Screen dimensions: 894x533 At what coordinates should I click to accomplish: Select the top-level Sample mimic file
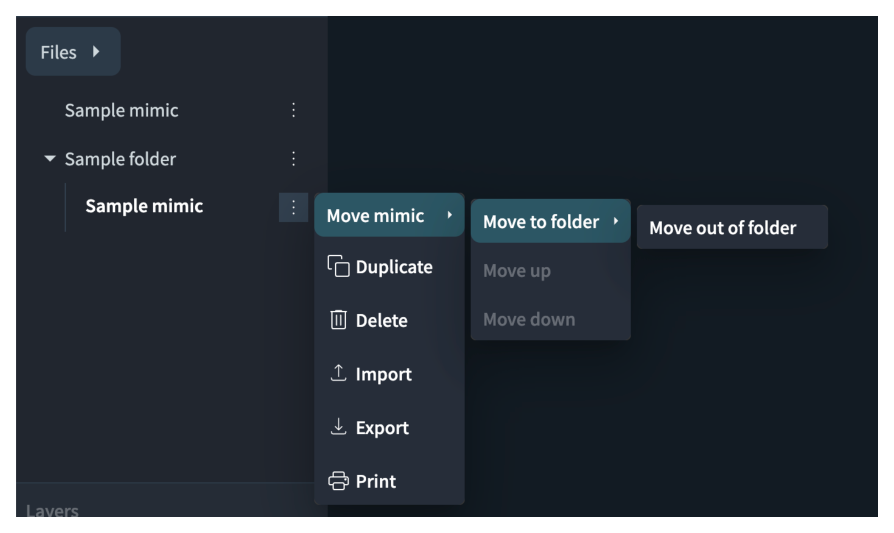tap(121, 110)
